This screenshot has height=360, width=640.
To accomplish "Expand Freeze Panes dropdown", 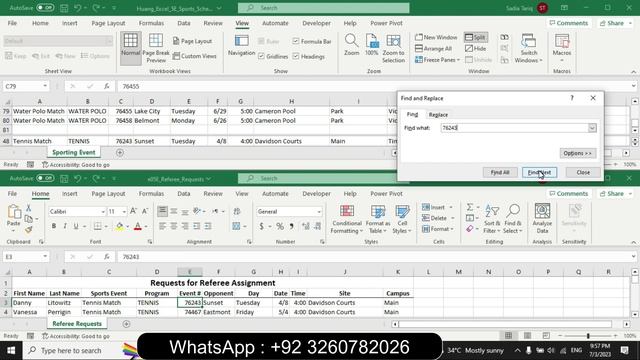I will click(x=458, y=60).
